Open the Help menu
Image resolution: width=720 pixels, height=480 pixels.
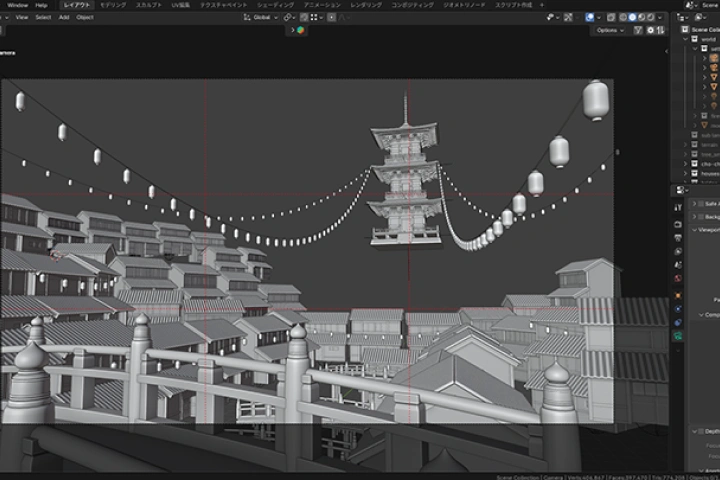41,5
